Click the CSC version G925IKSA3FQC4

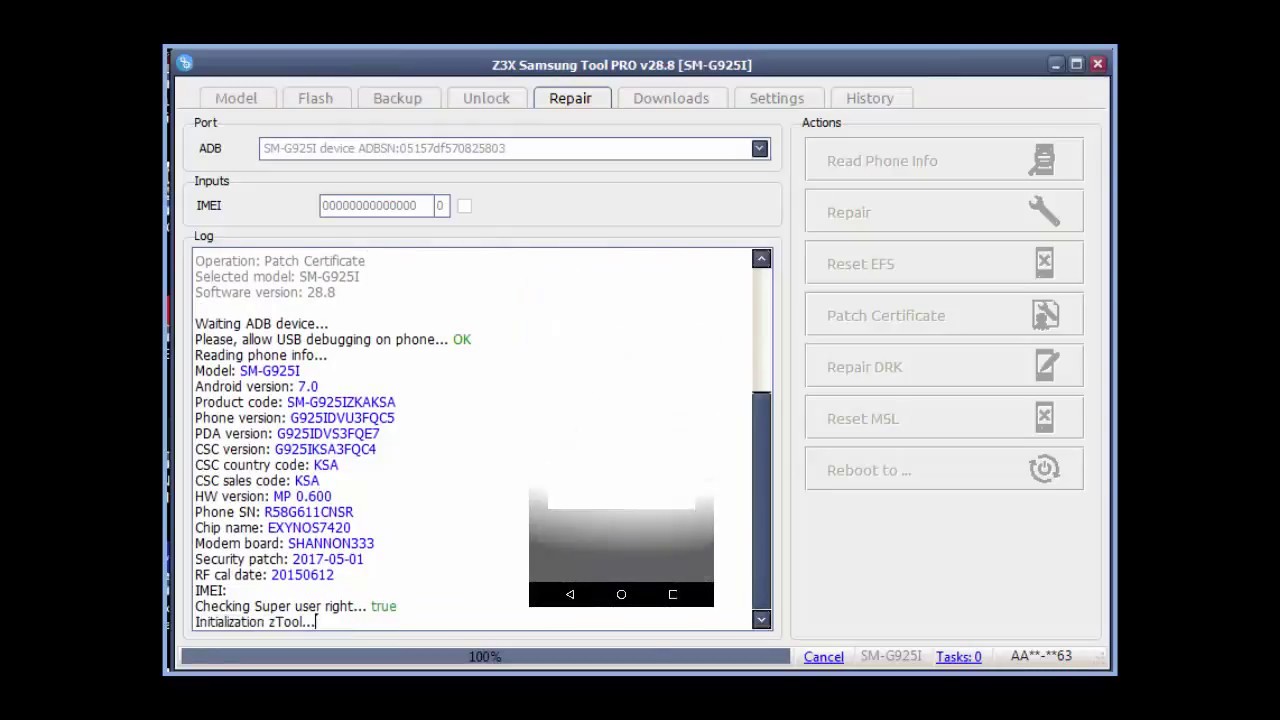pyautogui.click(x=325, y=449)
